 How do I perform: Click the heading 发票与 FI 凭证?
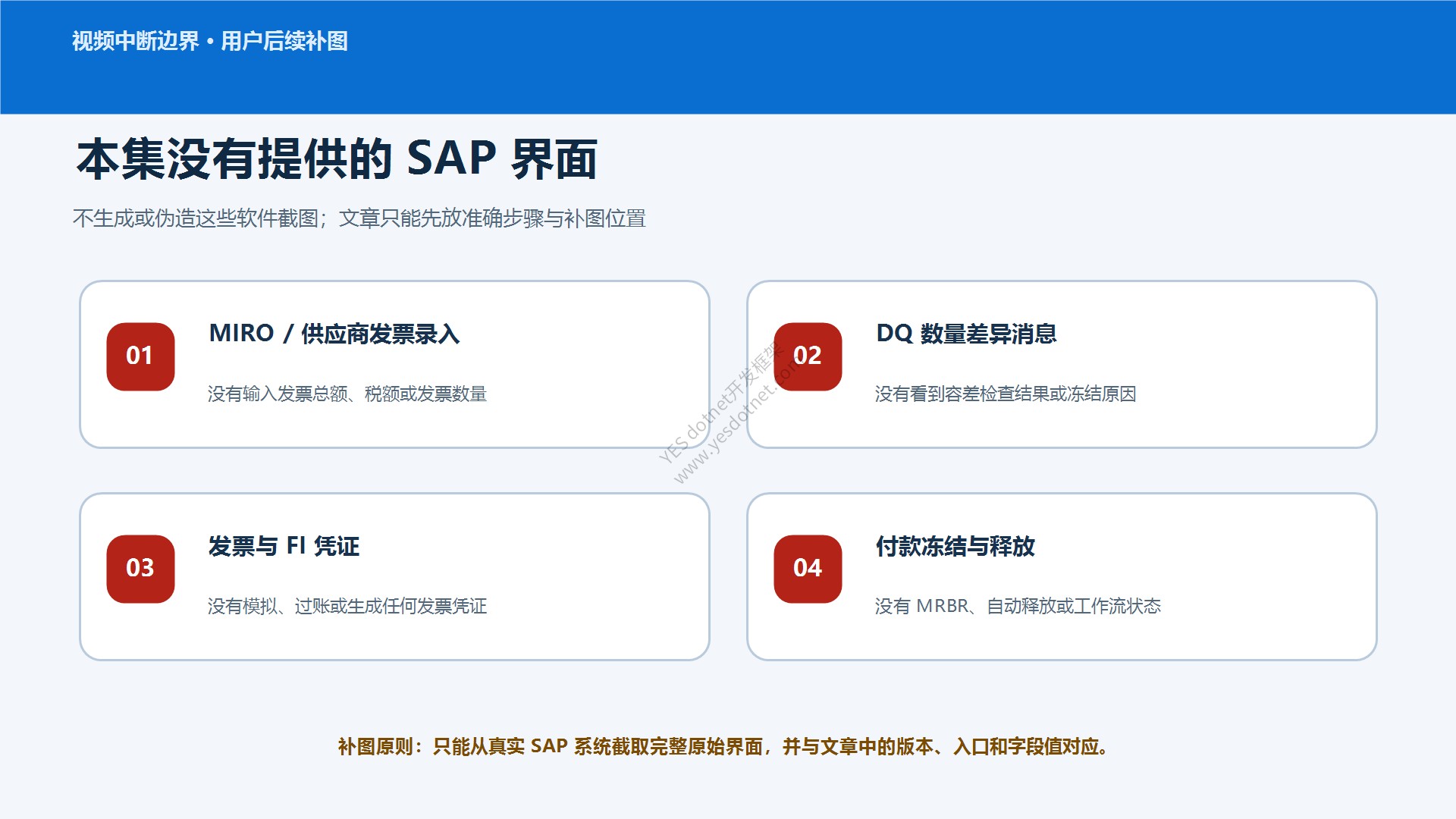pyautogui.click(x=284, y=546)
